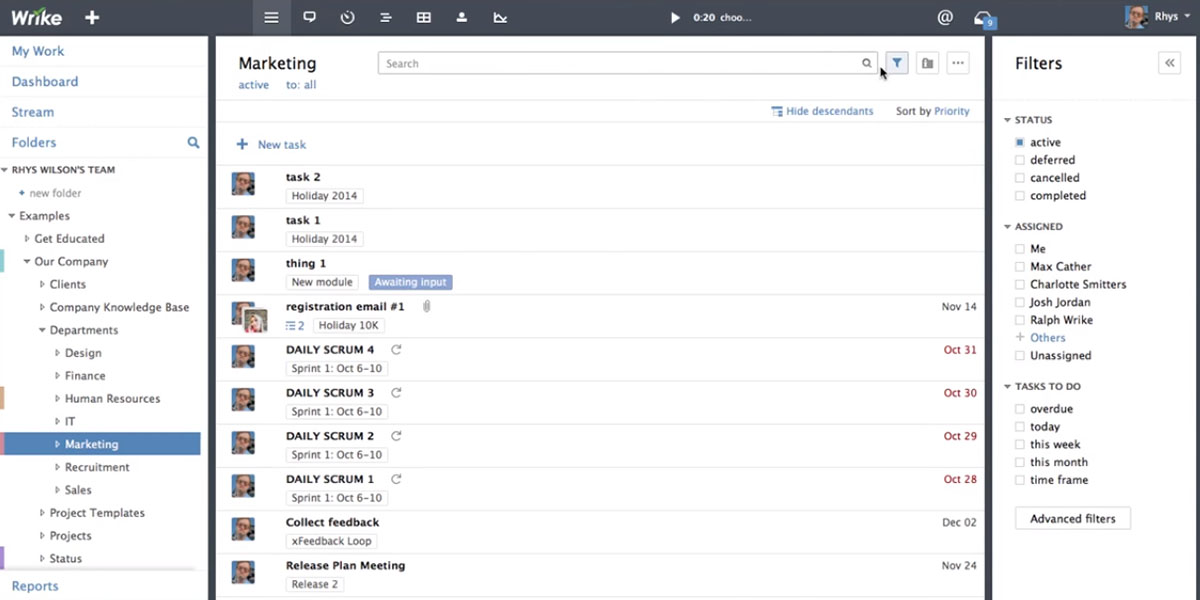Viewport: 1200px width, 600px height.
Task: Toggle the filter funnel icon
Action: (897, 63)
